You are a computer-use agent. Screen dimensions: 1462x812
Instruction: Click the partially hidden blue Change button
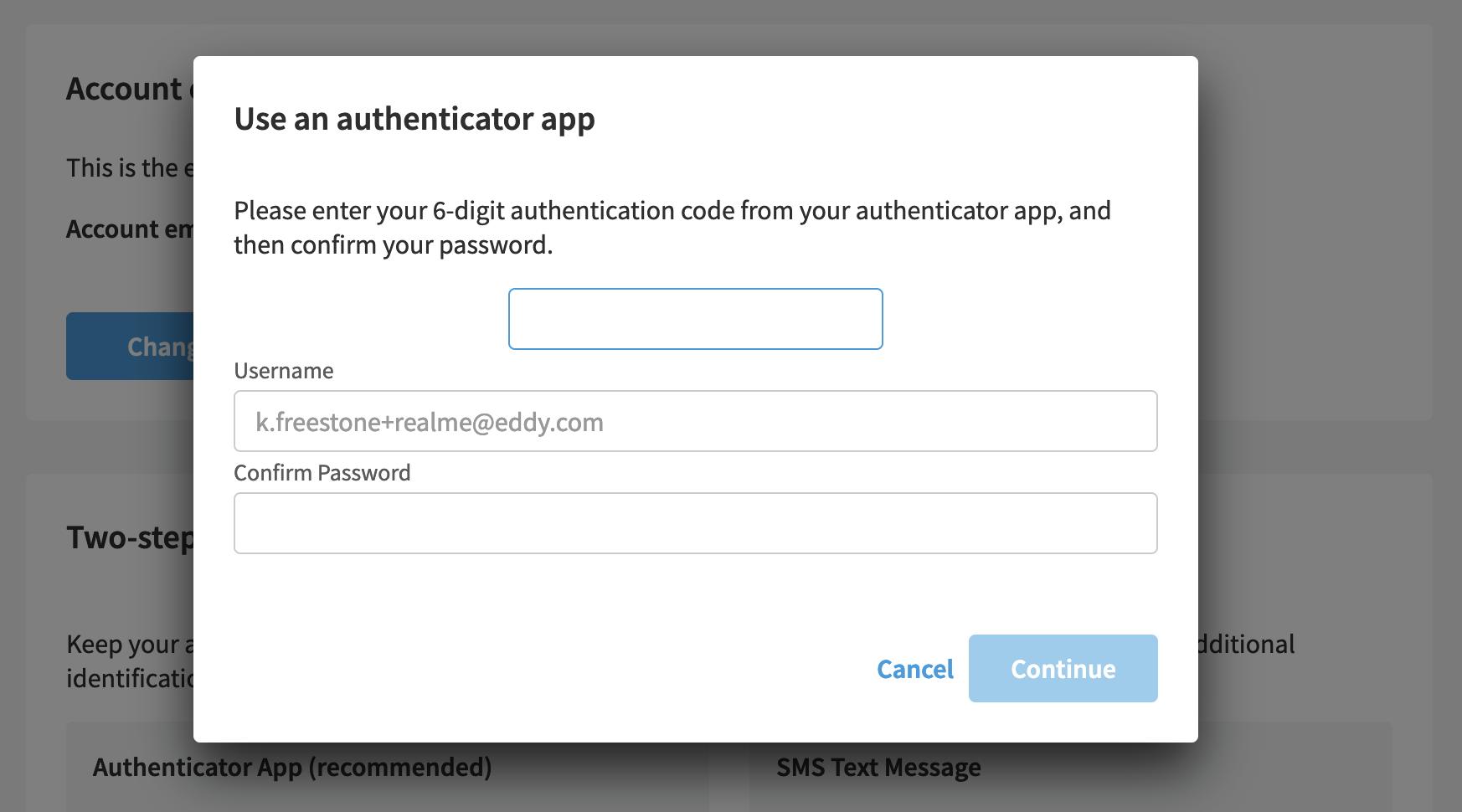[130, 346]
